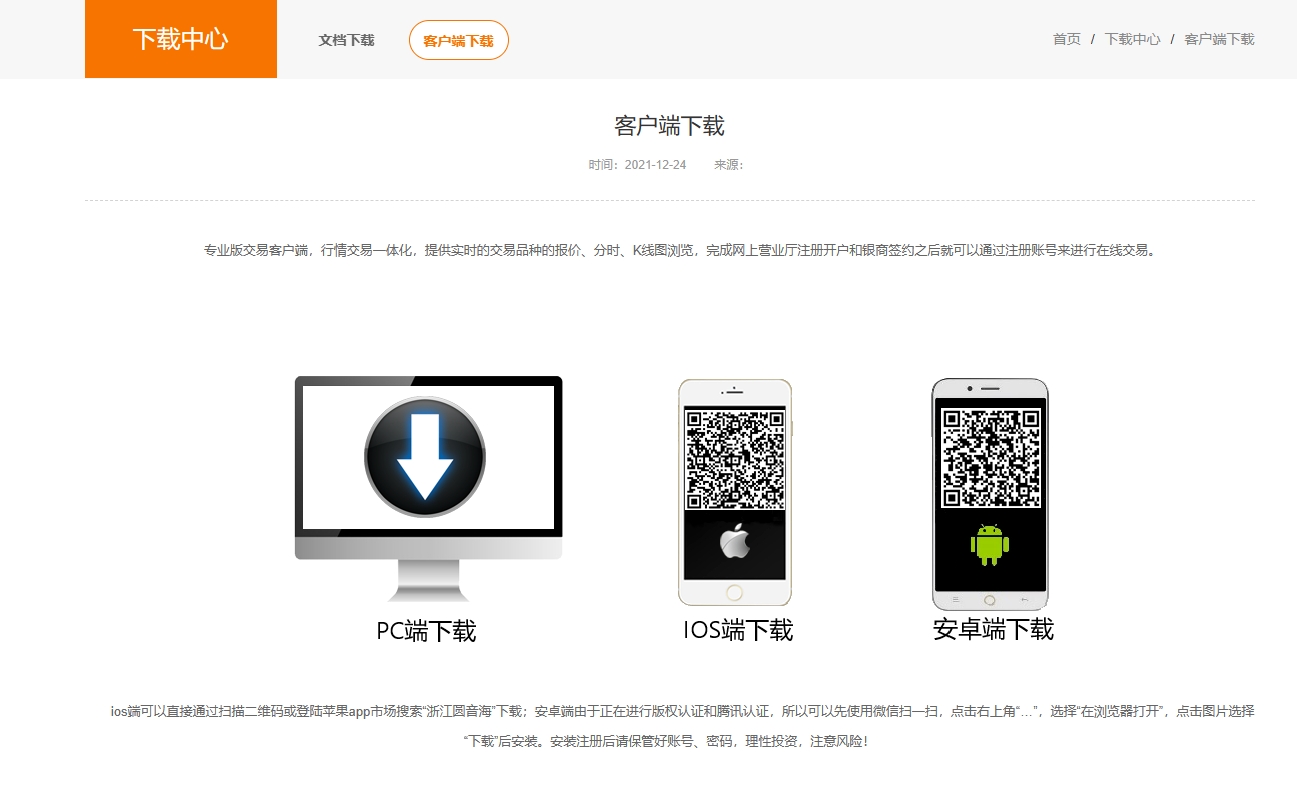This screenshot has width=1297, height=790.
Task: Click the green Android robot icon
Action: coord(990,544)
